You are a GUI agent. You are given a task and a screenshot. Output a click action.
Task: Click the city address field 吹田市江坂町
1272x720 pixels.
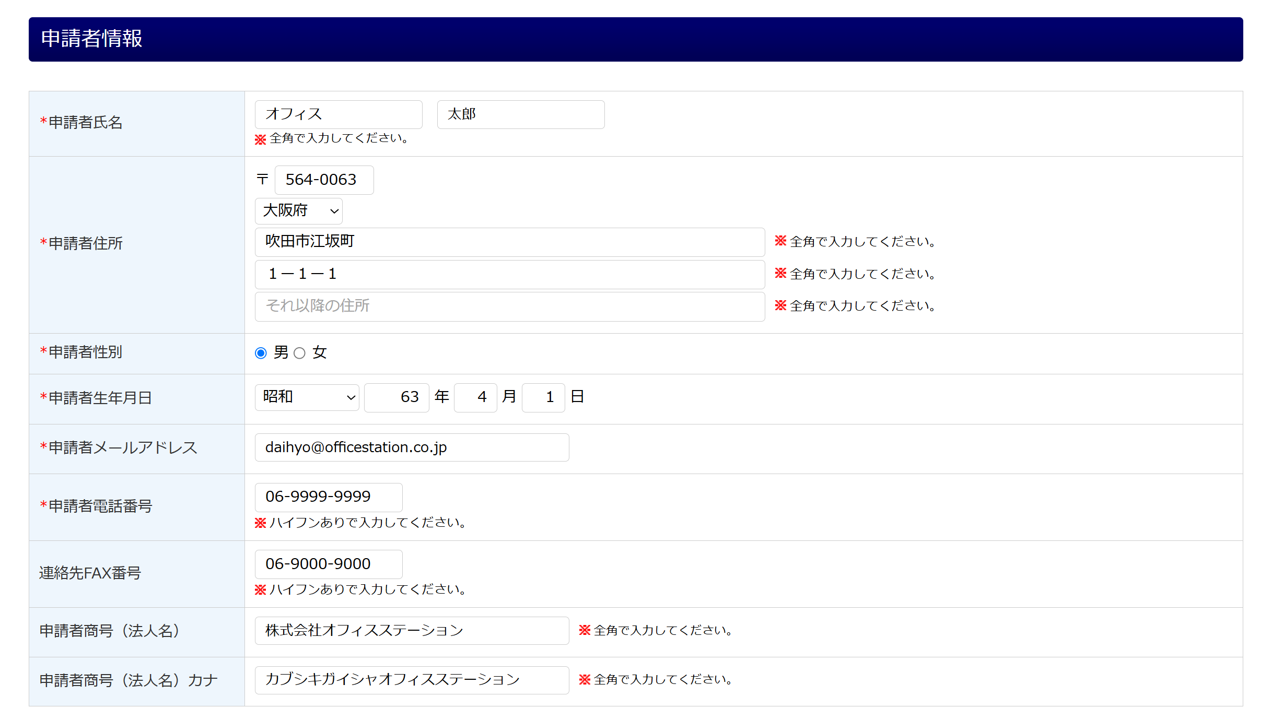[x=509, y=242]
